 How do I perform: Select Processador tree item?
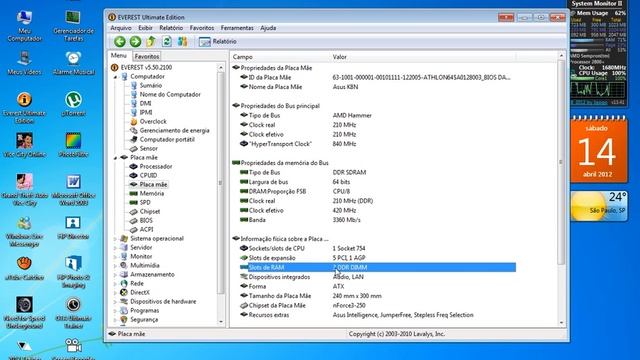[x=156, y=166]
